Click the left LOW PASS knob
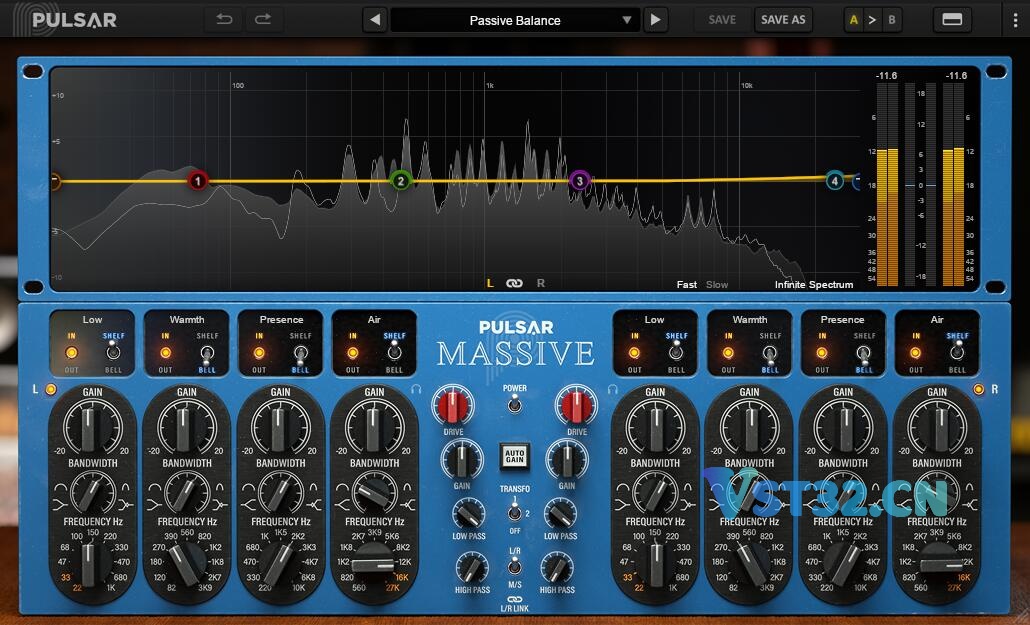Screen dimensions: 1030x625 (469, 515)
